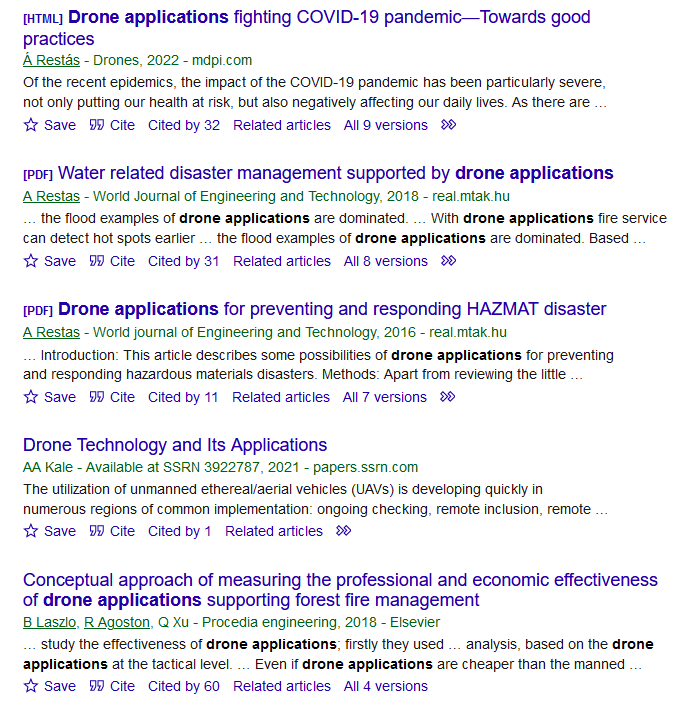The image size is (686, 706).
Task: Save the COVID-19 pandemic drone article
Action: (x=49, y=125)
